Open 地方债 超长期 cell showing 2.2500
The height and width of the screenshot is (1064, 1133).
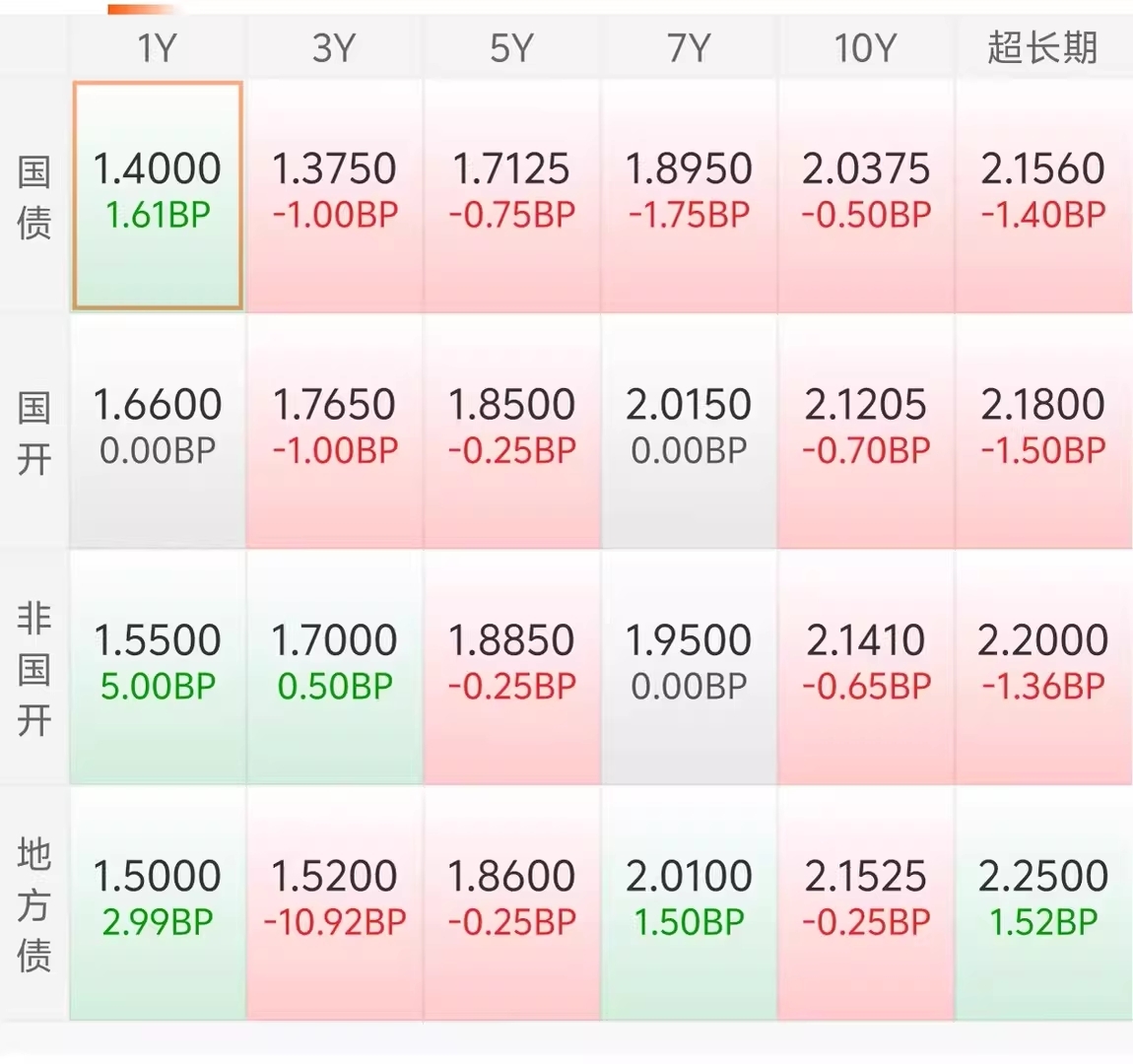point(1043,903)
